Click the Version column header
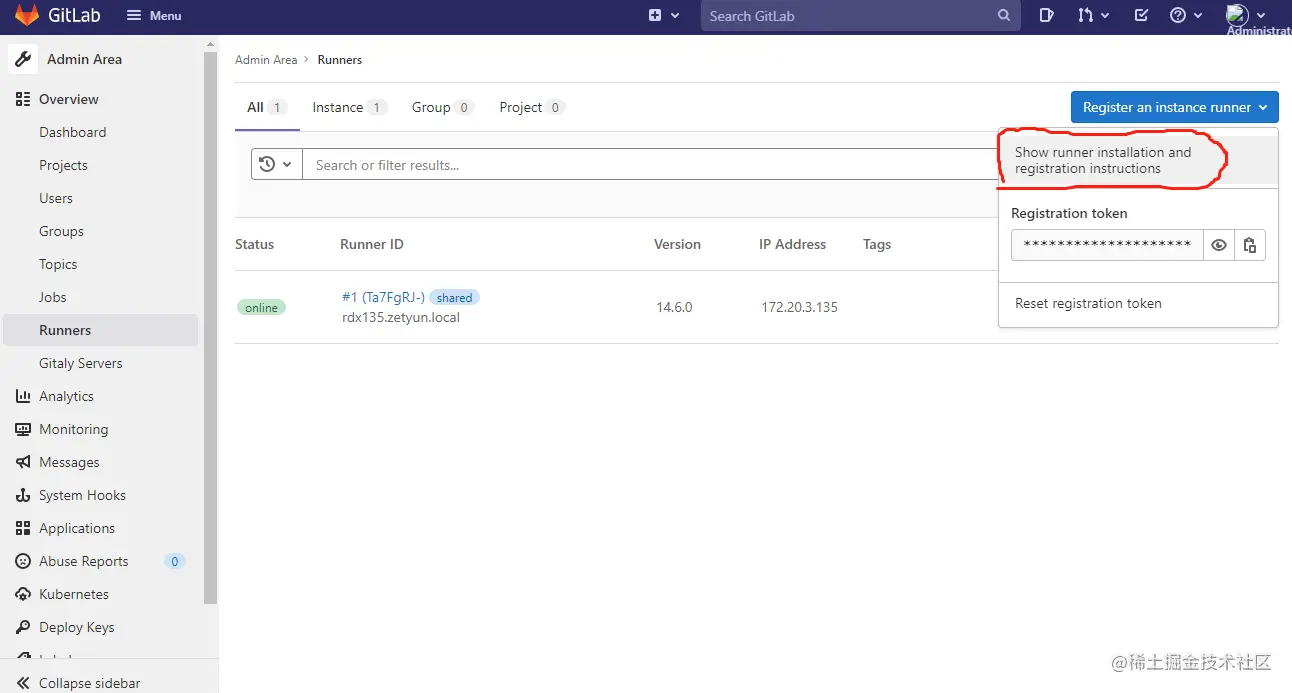The image size is (1292, 693). (x=677, y=244)
